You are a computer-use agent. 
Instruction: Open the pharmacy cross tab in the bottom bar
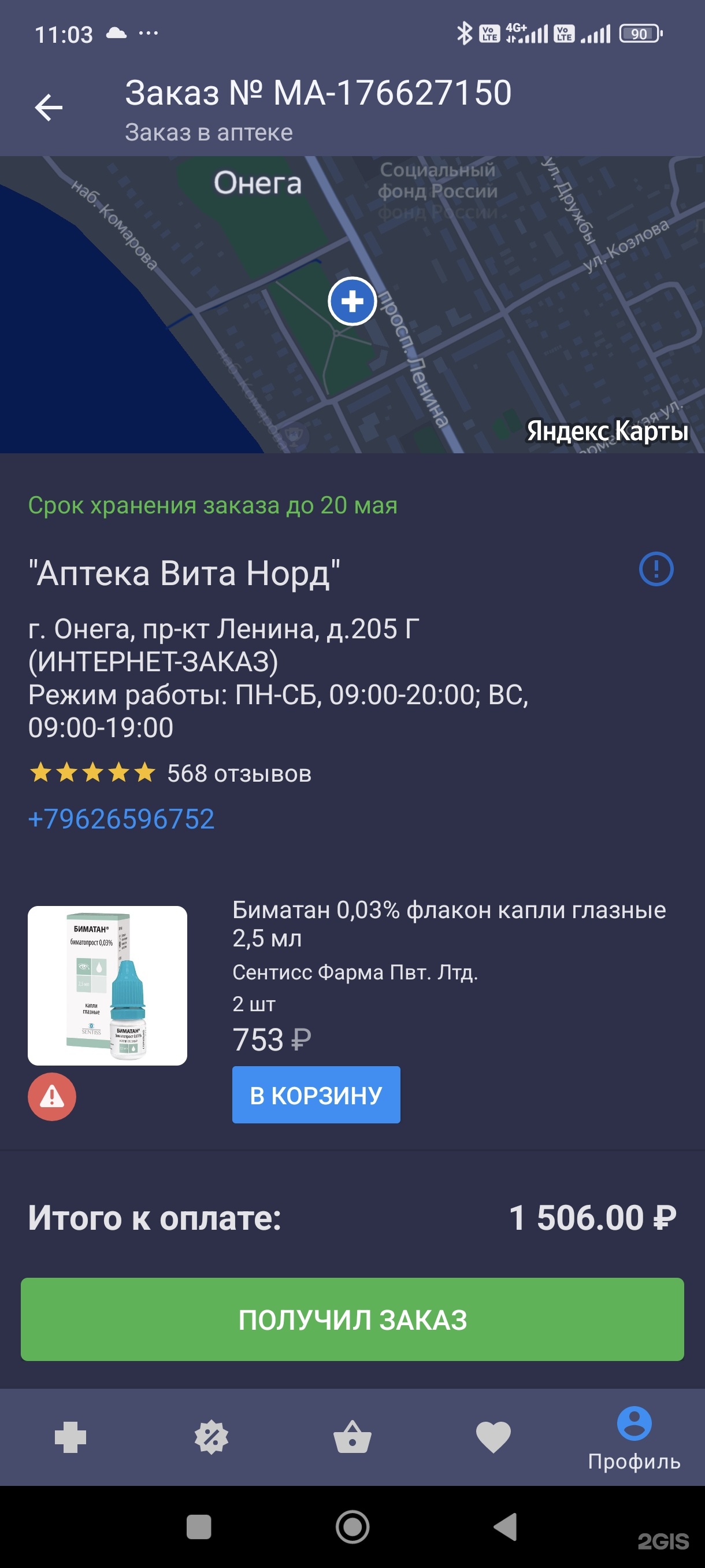click(x=70, y=1437)
